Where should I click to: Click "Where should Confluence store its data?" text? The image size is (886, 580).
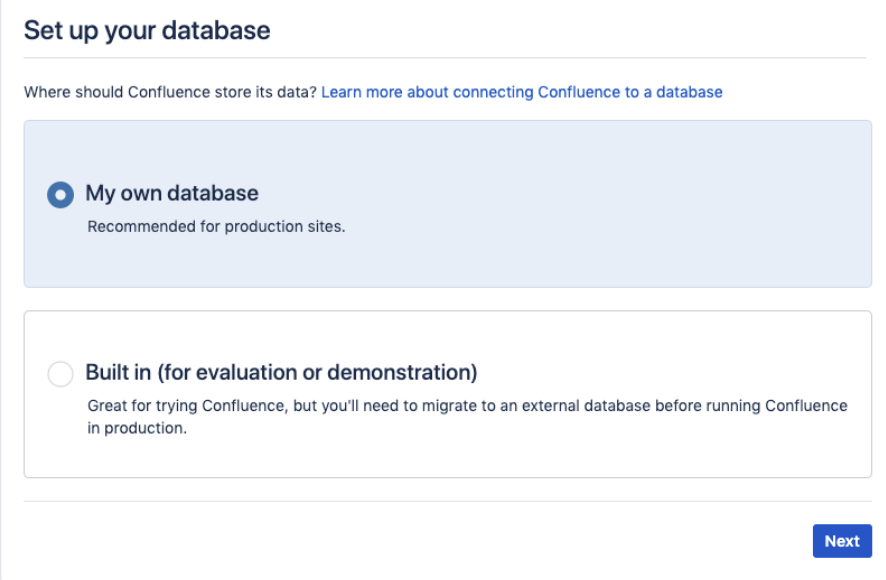pyautogui.click(x=170, y=92)
